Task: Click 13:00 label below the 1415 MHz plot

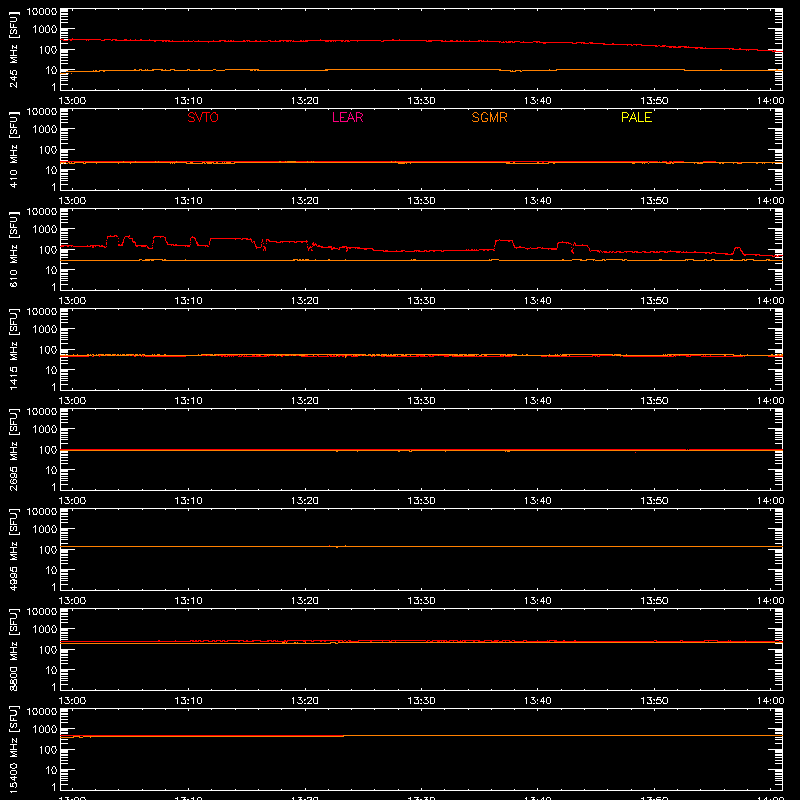Action: pyautogui.click(x=72, y=401)
